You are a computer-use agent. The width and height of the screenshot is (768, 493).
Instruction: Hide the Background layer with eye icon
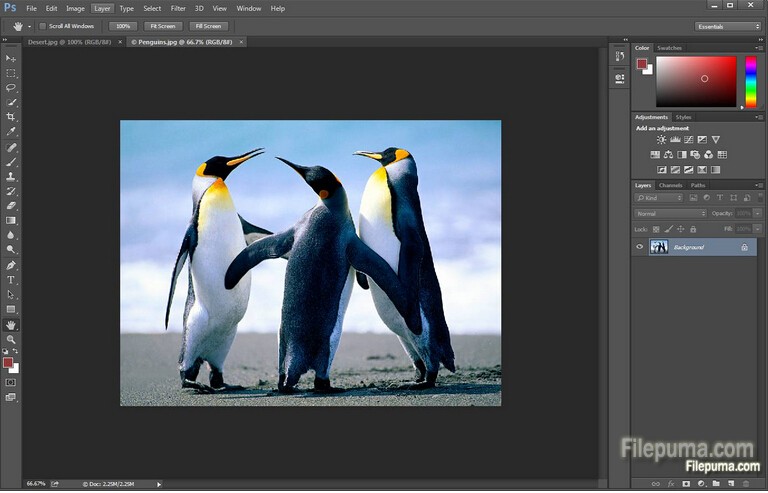(640, 247)
